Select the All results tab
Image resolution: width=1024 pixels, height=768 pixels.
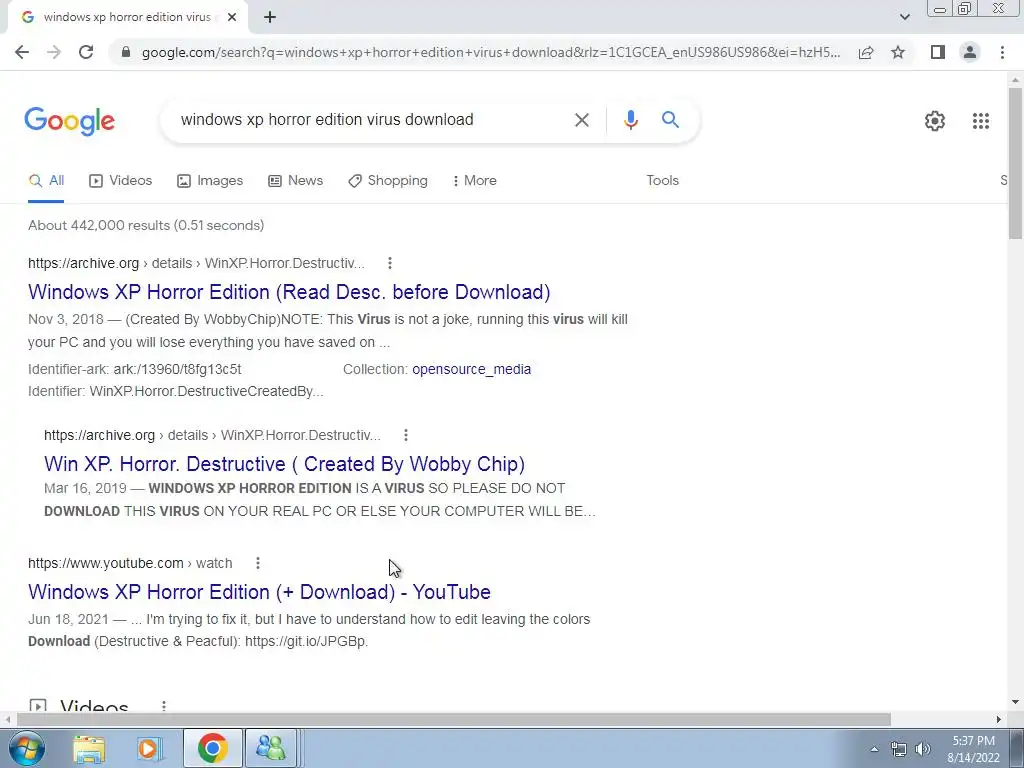click(46, 181)
